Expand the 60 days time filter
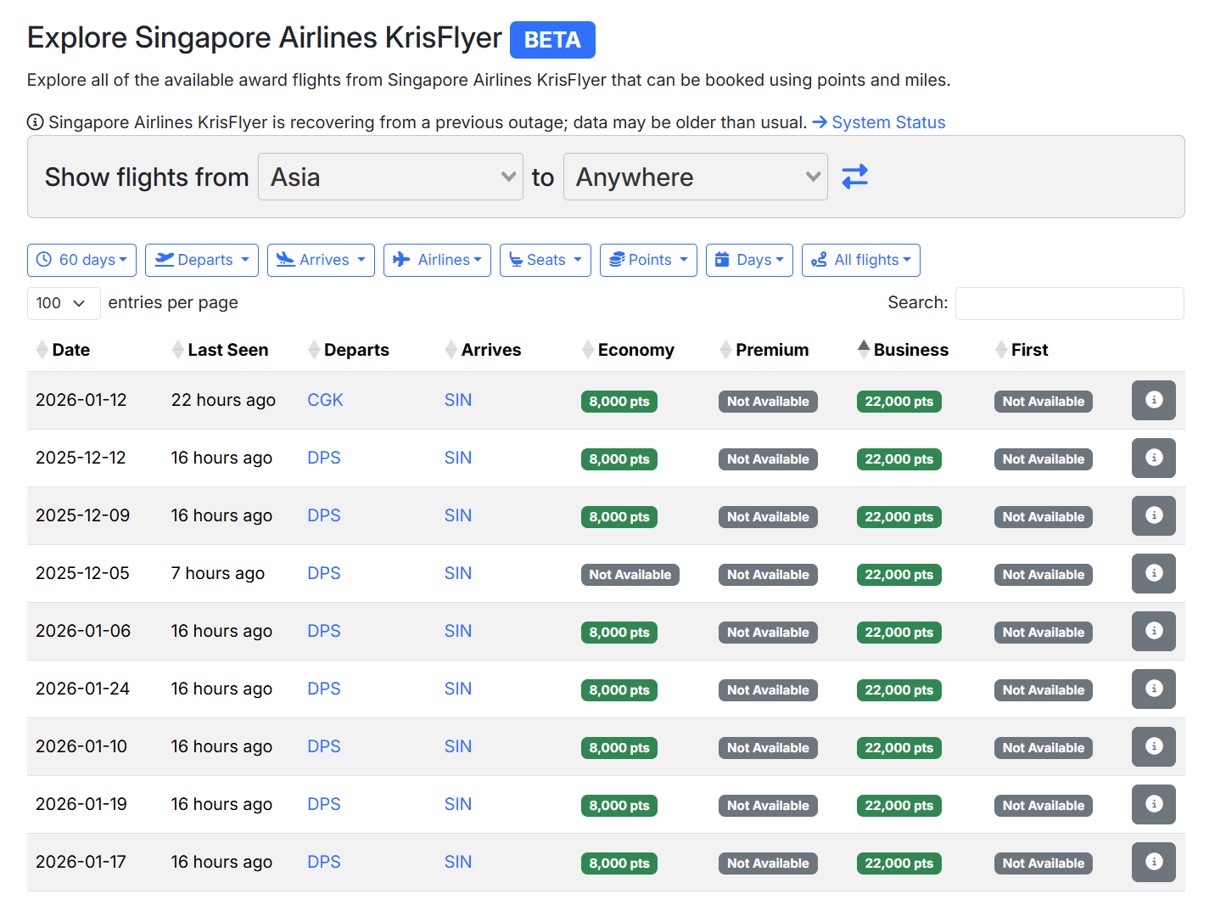Image resolution: width=1226 pixels, height=900 pixels. (82, 260)
